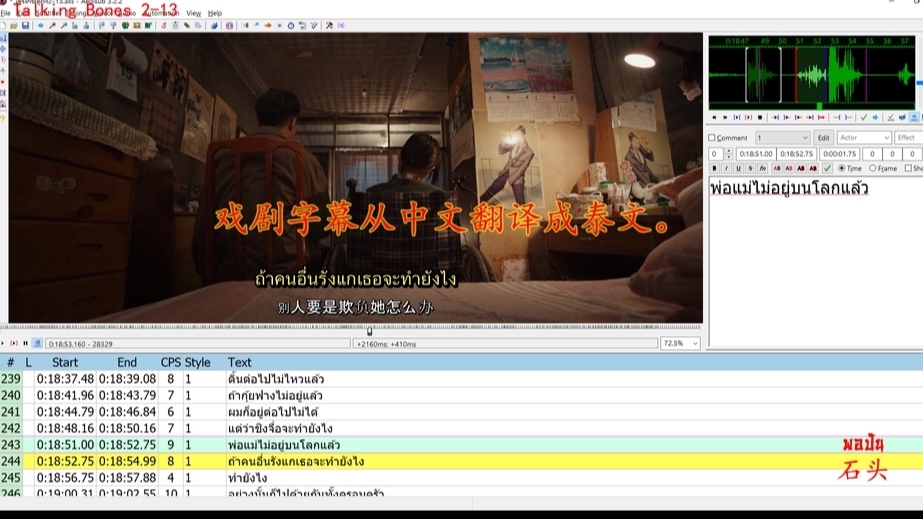923x519 pixels.
Task: Click the Cycle tag hiding mode icon
Action: 341,25
